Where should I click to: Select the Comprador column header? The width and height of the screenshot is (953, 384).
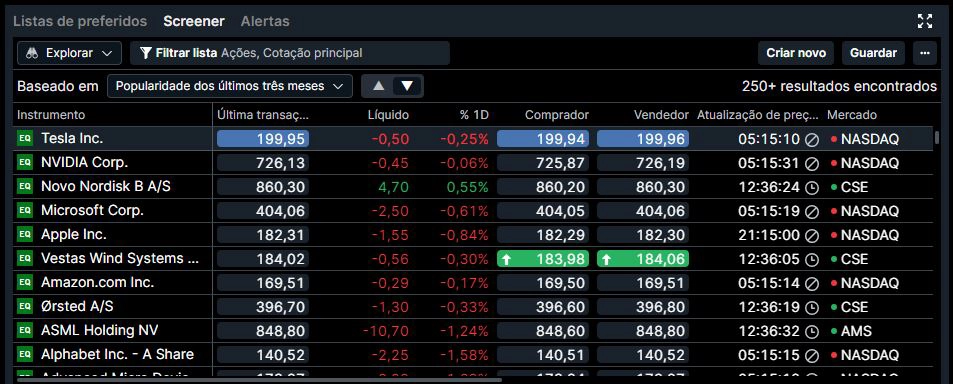tap(557, 115)
